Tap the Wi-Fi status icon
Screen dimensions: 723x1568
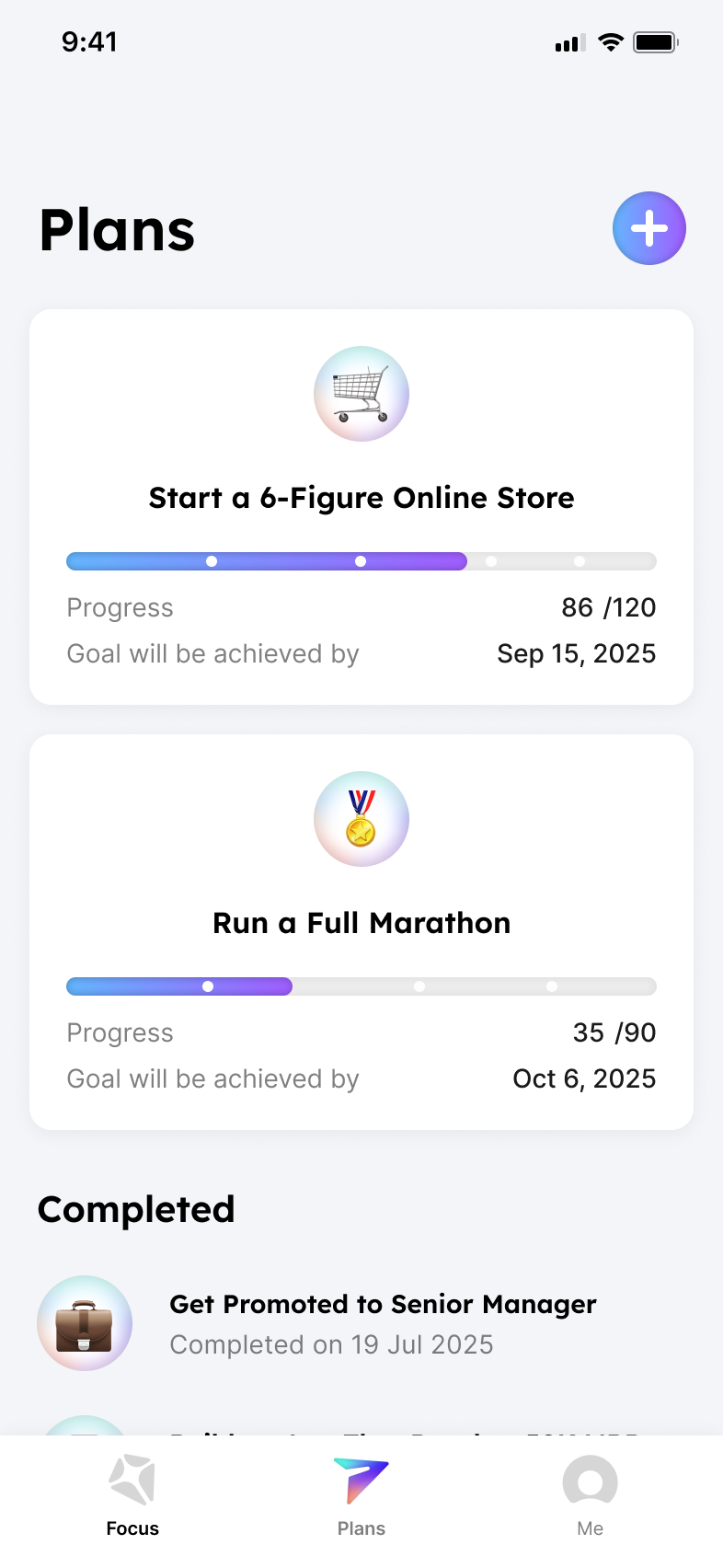tap(610, 42)
